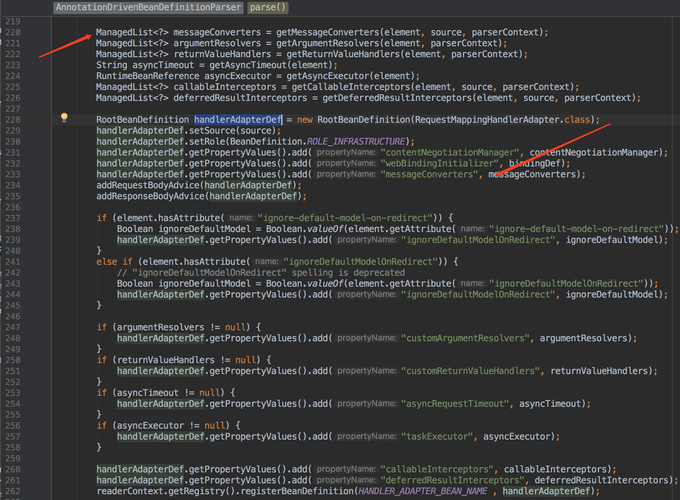Click getDeferredResultInterceptors method call
The width and height of the screenshot is (680, 500).
(x=397, y=98)
